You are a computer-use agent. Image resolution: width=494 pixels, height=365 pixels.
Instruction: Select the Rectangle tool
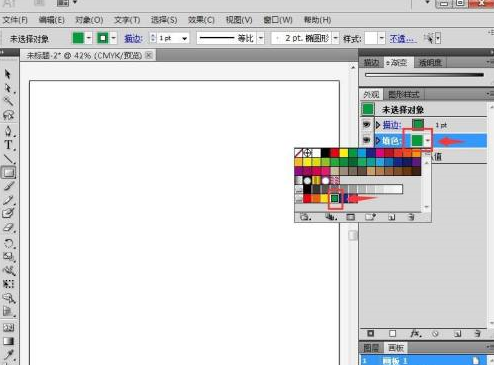8,173
